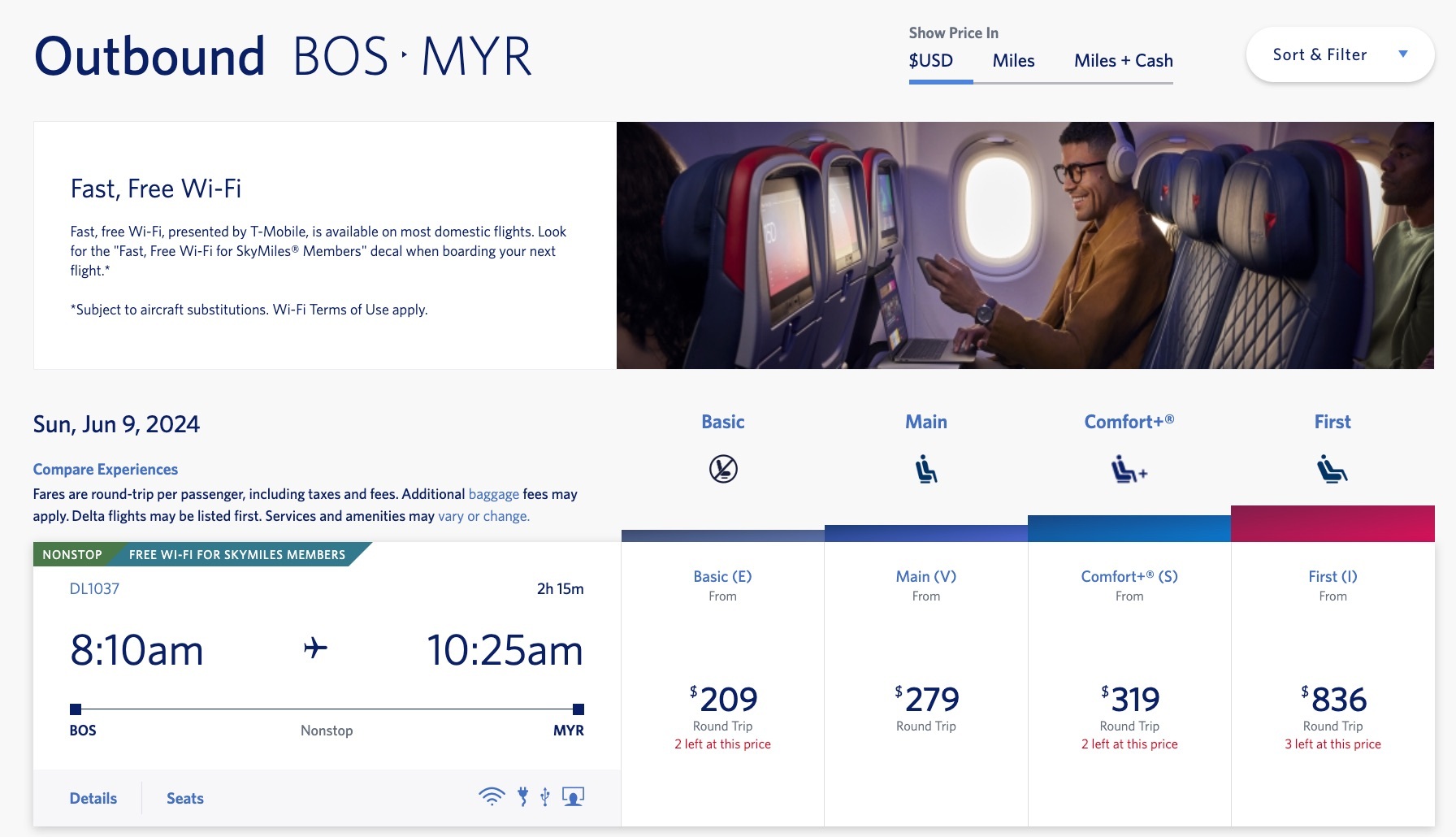Open the Sort & Filter dropdown

1319,54
